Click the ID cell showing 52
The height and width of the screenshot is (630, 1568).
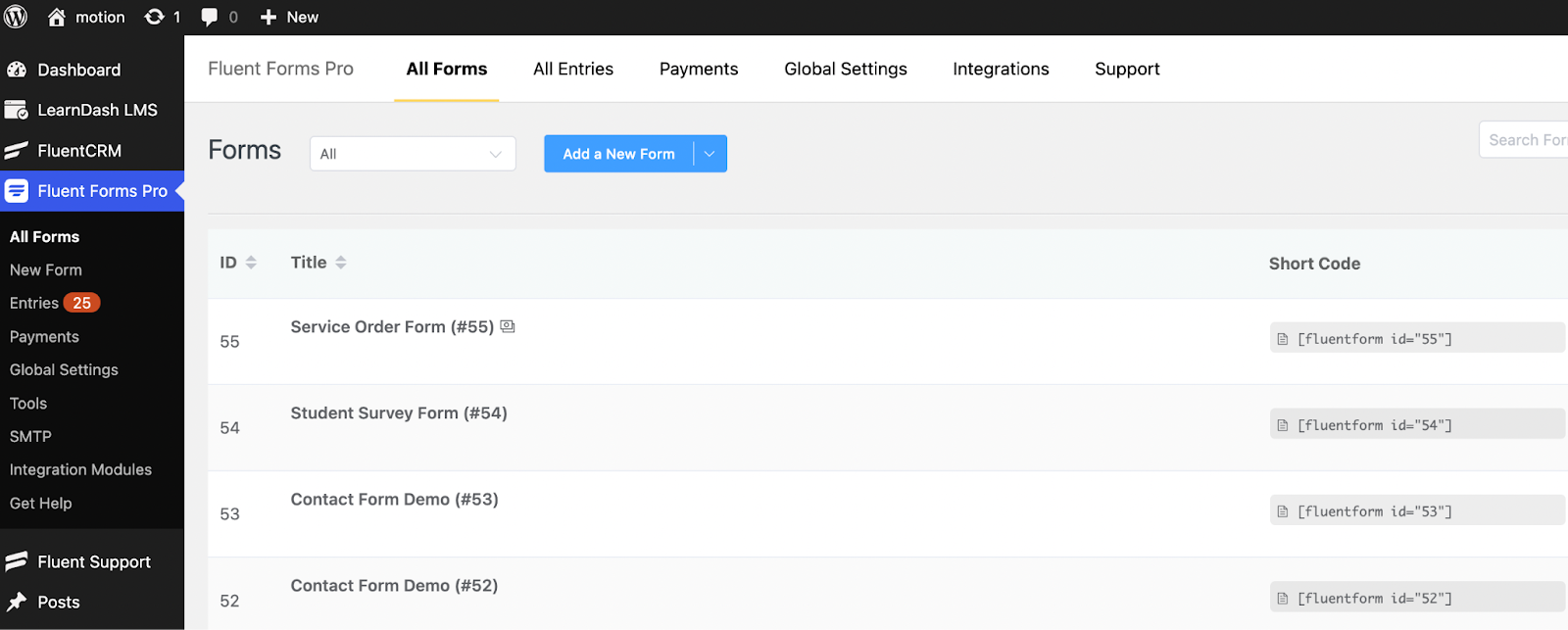[229, 601]
